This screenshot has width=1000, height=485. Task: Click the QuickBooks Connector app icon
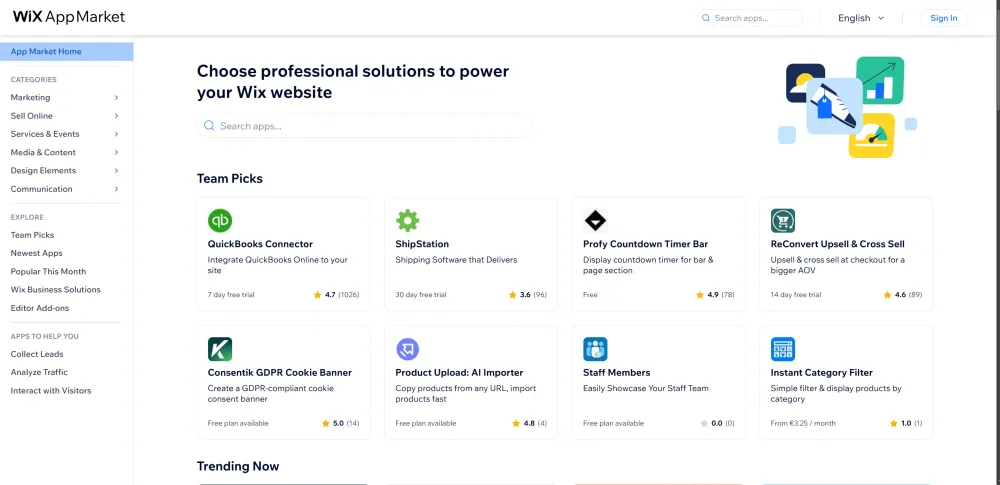coord(220,221)
